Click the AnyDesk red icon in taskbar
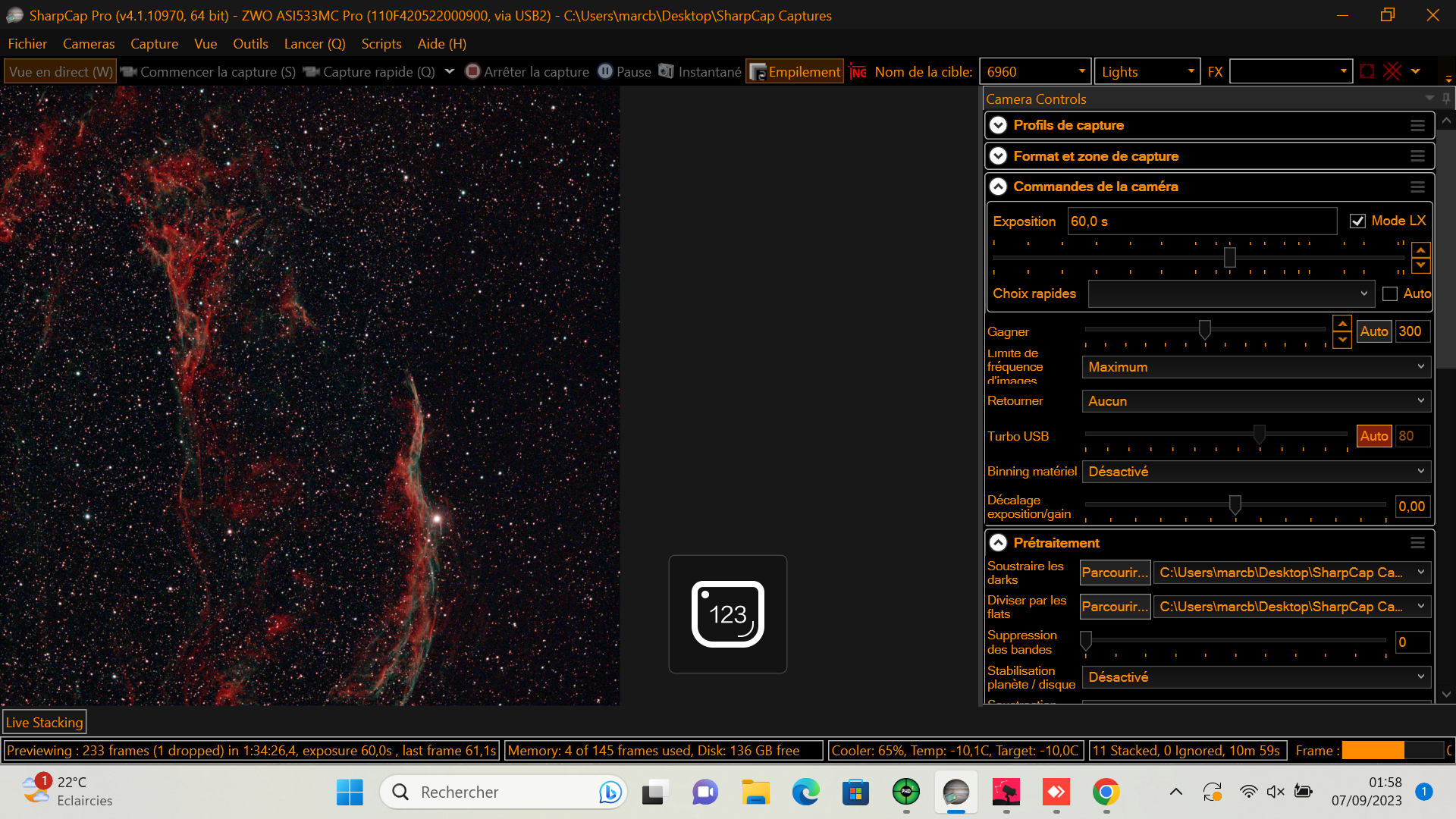 pos(1056,792)
